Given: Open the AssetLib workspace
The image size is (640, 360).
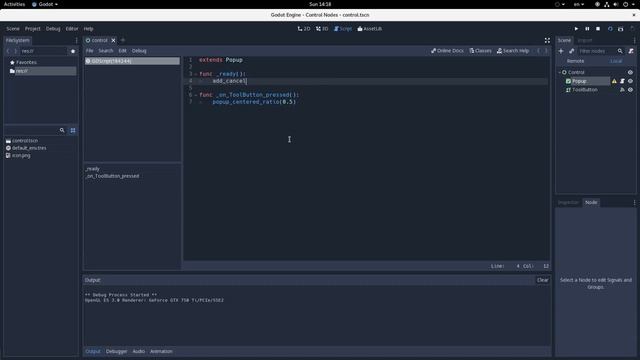Looking at the screenshot, I should coord(370,29).
